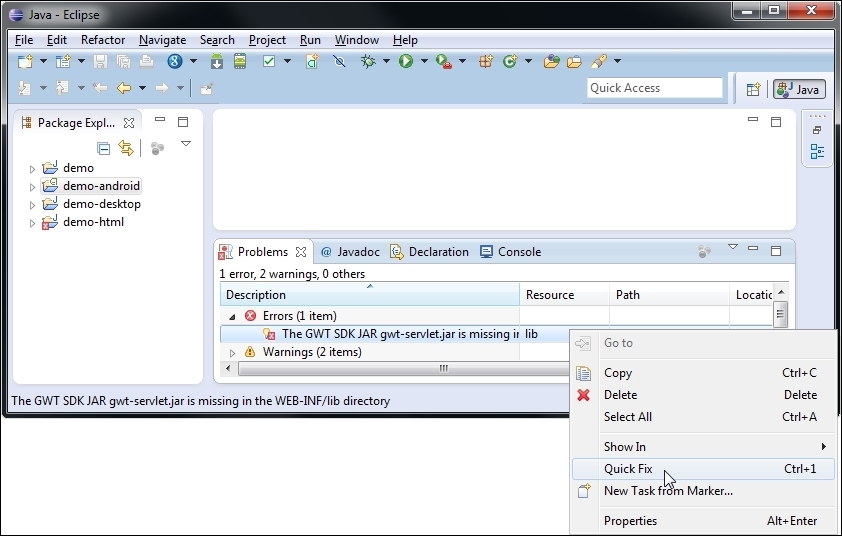Open the Show In submenu
This screenshot has height=536, width=842.
tap(703, 447)
